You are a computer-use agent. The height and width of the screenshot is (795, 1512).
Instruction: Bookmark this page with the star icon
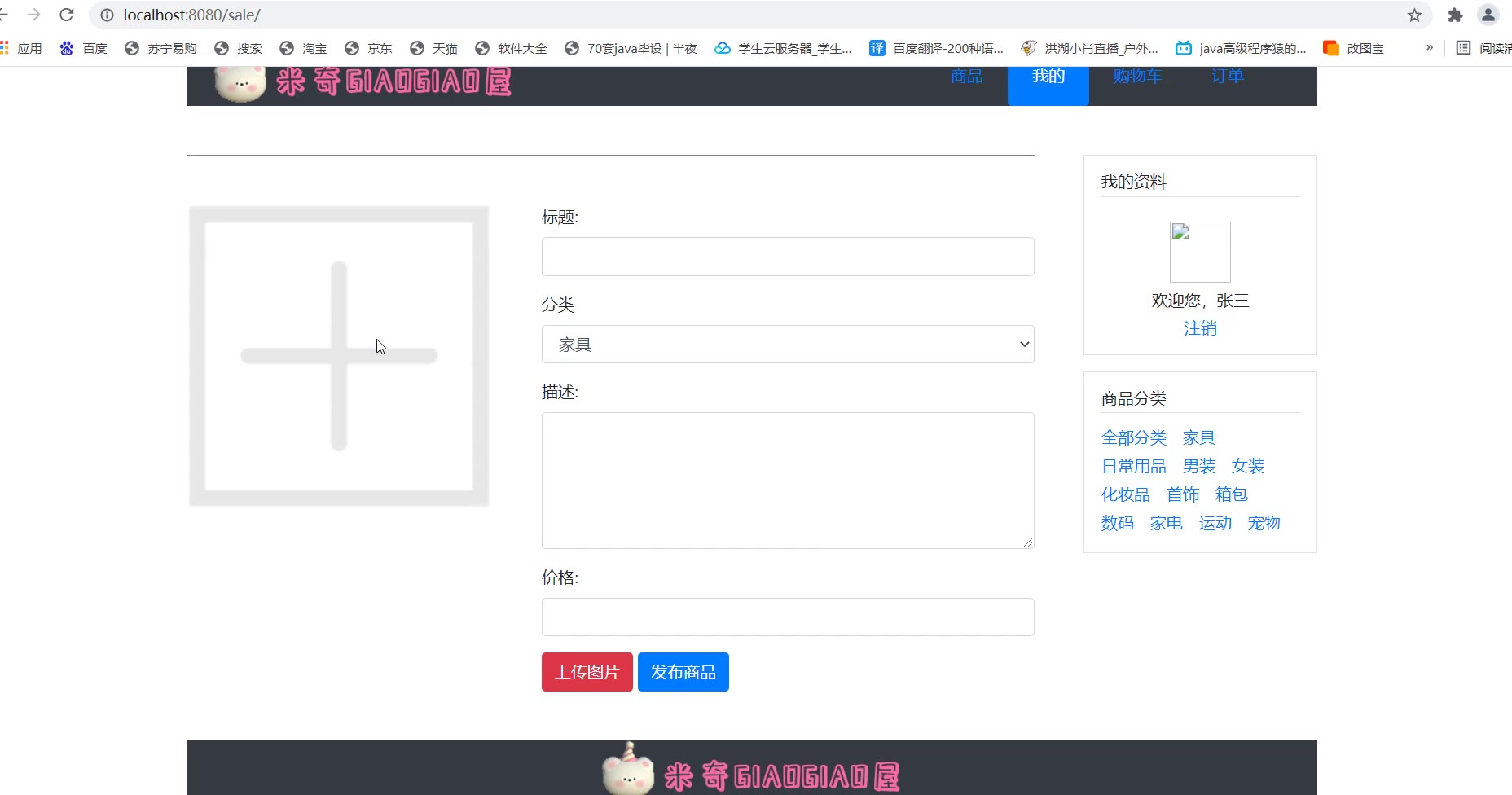tap(1414, 15)
